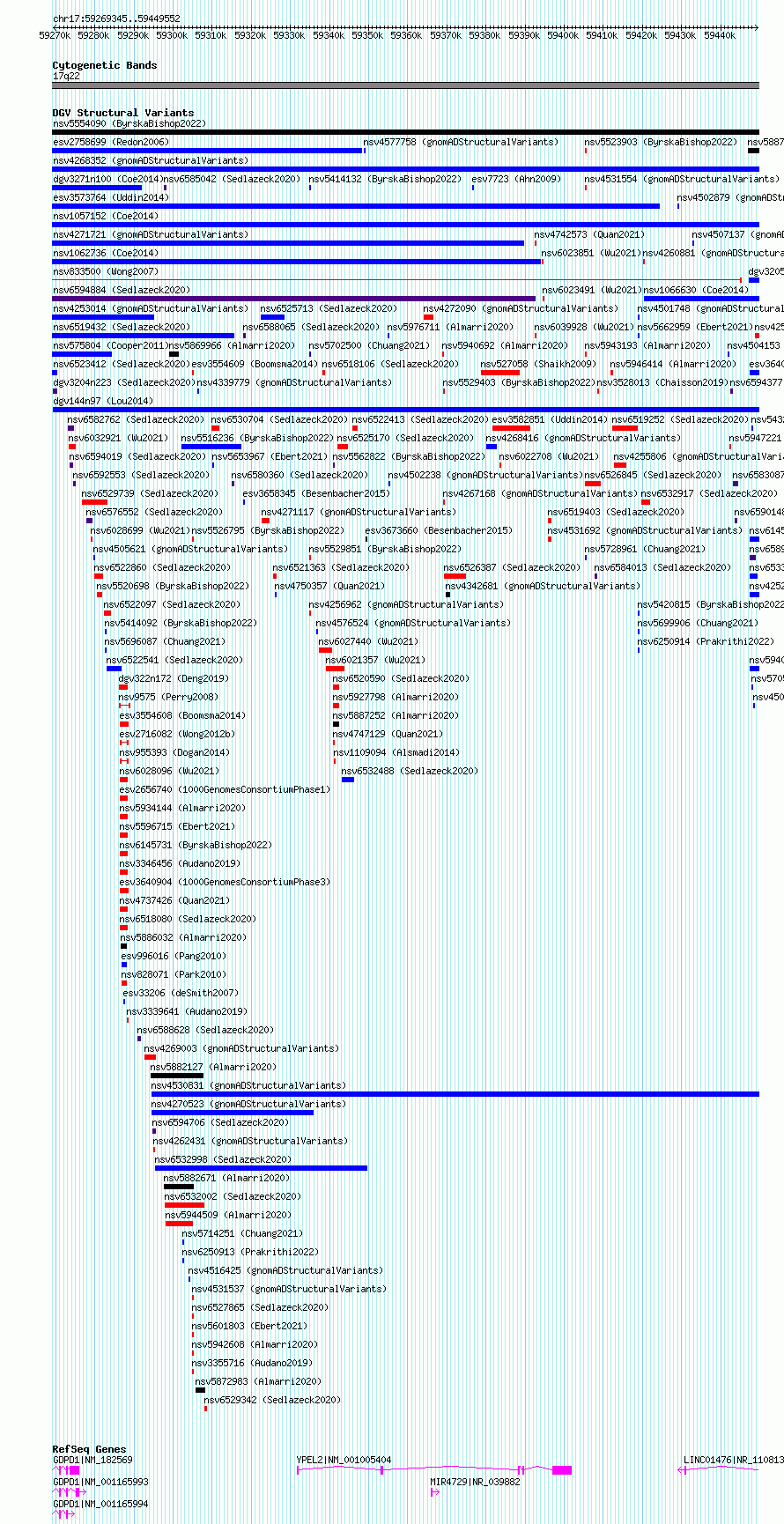Open the nsv5882671 (Almarri2020) label
Image resolution: width=784 pixels, height=1524 pixels.
click(x=227, y=1178)
